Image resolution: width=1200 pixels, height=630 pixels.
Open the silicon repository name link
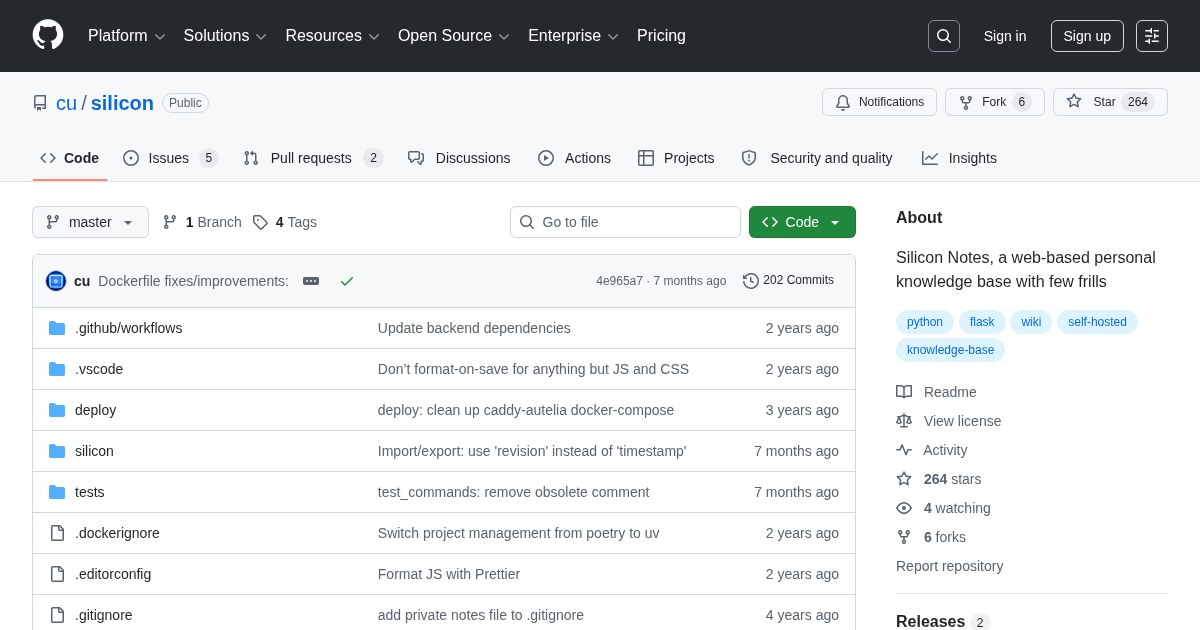pos(122,103)
